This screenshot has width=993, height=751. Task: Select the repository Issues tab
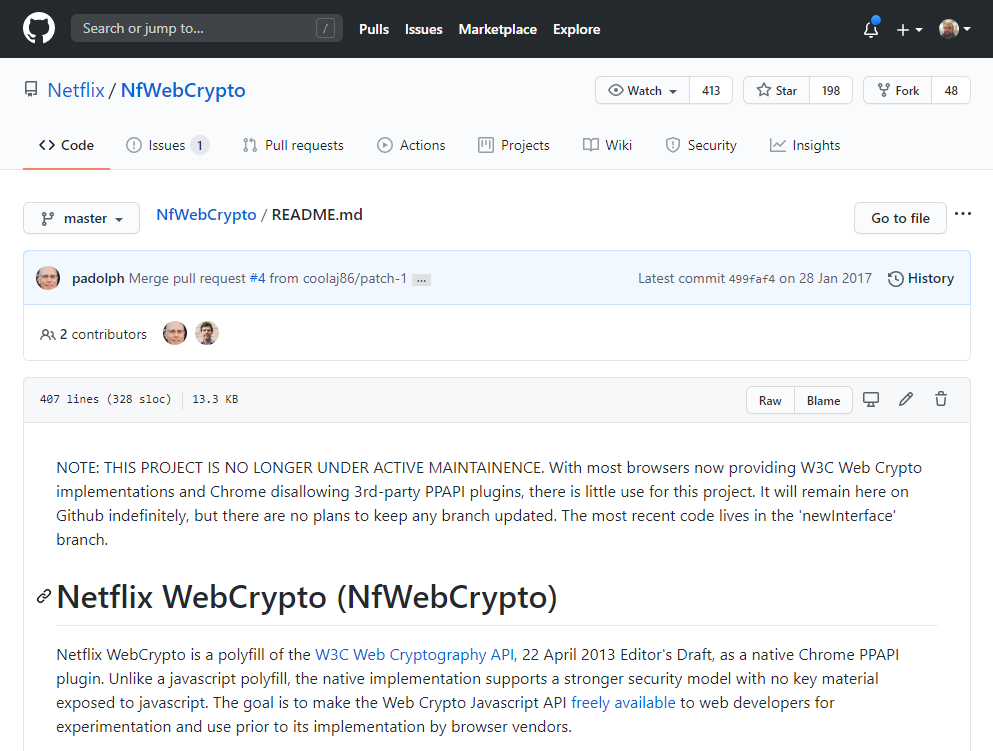click(167, 145)
